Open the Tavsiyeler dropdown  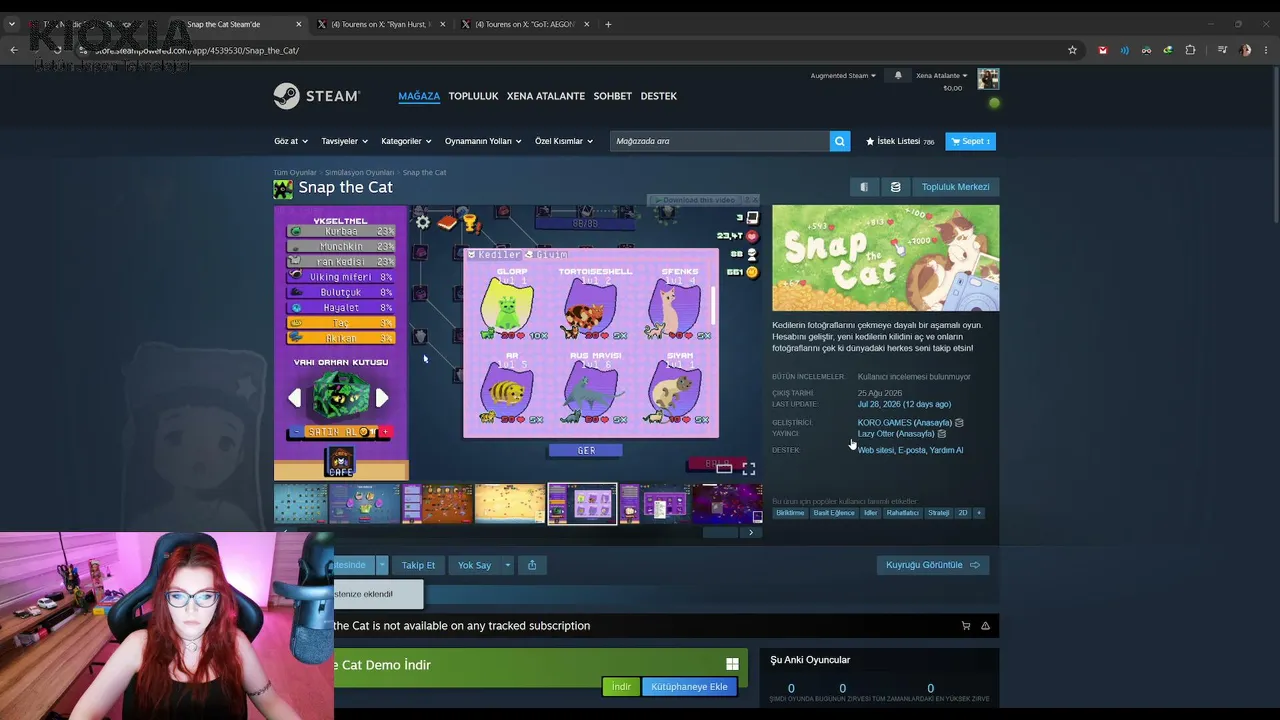[345, 141]
